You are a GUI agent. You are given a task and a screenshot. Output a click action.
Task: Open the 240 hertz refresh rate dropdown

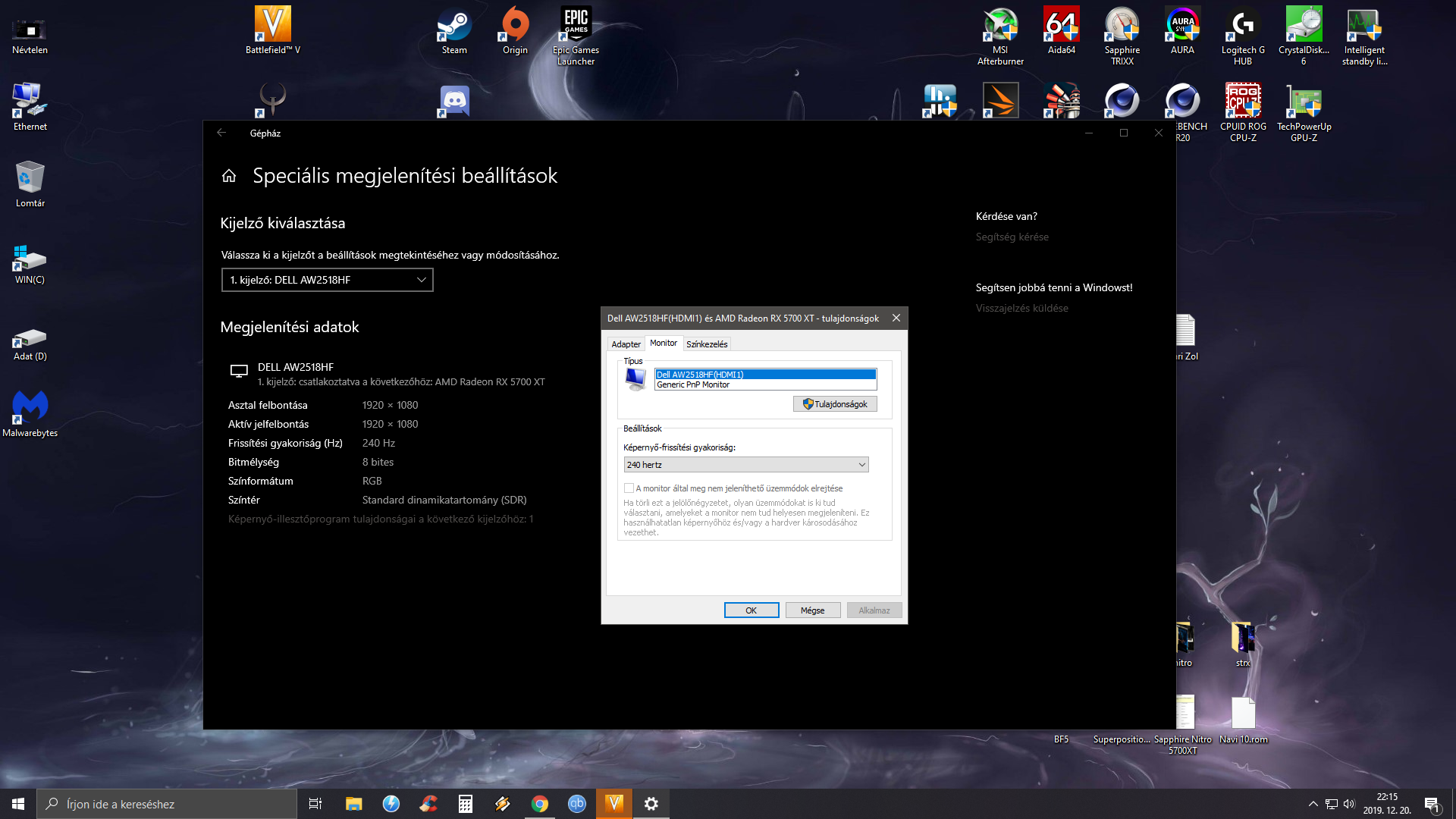pyautogui.click(x=746, y=465)
